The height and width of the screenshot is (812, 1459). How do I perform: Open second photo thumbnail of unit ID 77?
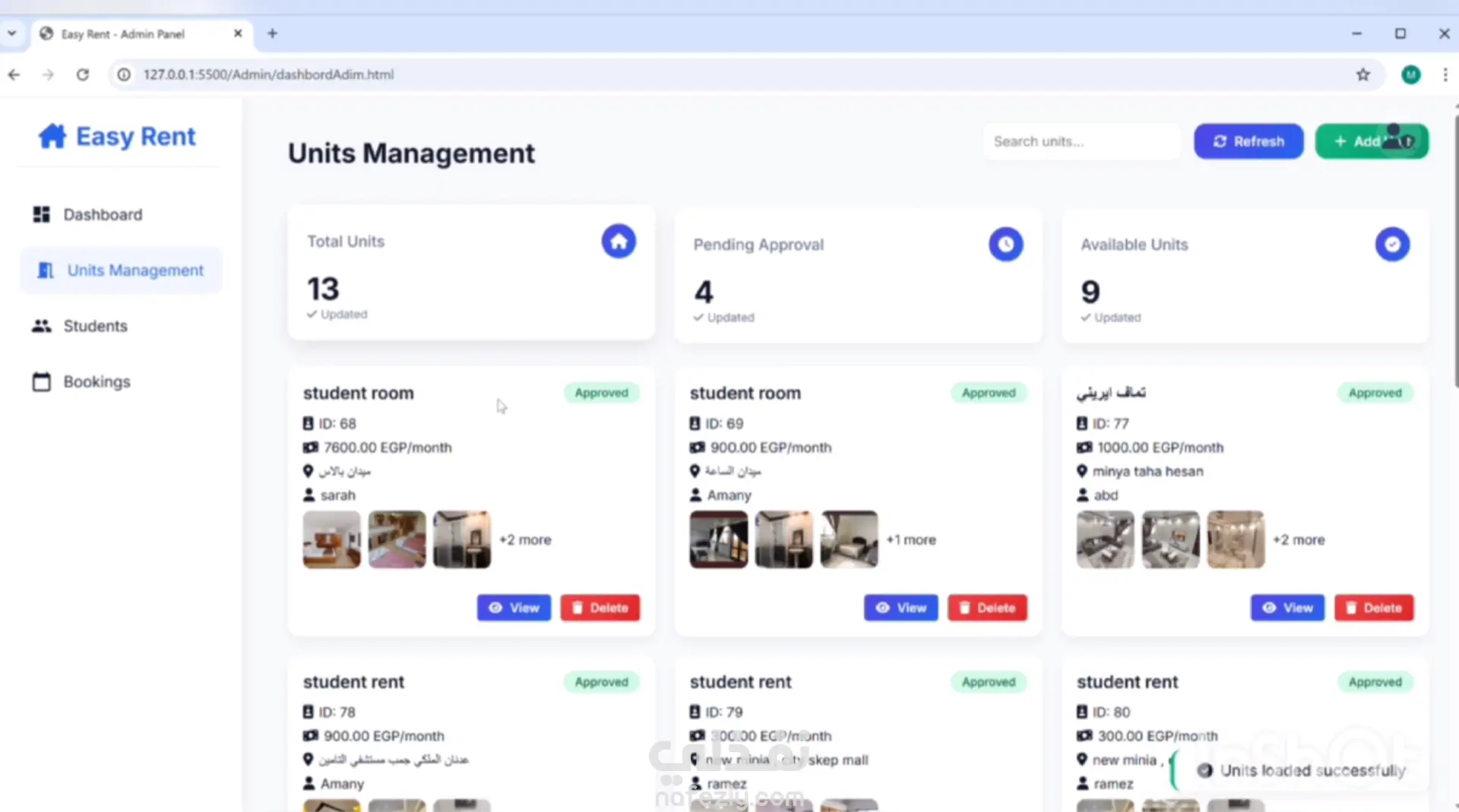1171,539
